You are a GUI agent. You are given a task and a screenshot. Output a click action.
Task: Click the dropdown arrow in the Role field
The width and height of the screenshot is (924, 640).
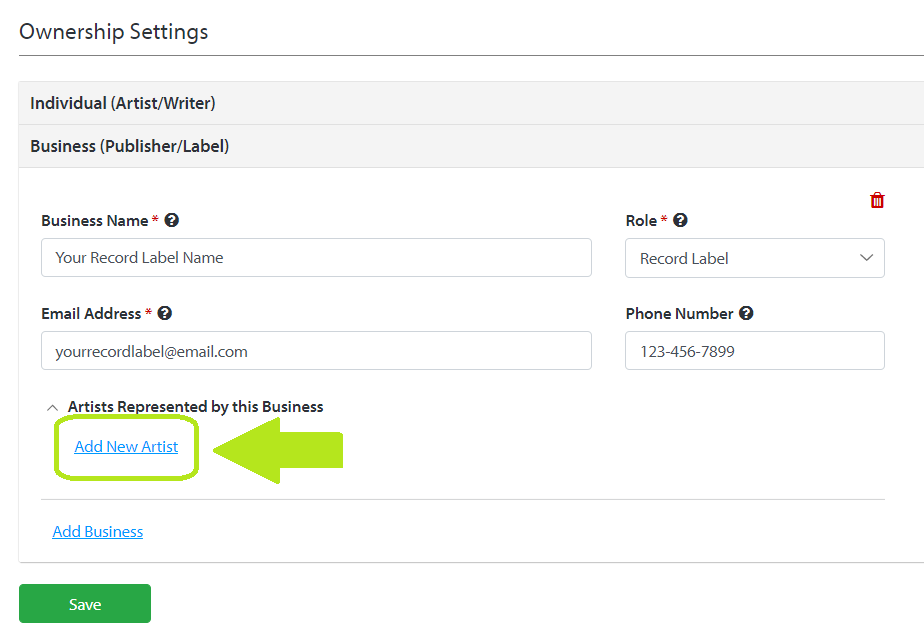866,258
